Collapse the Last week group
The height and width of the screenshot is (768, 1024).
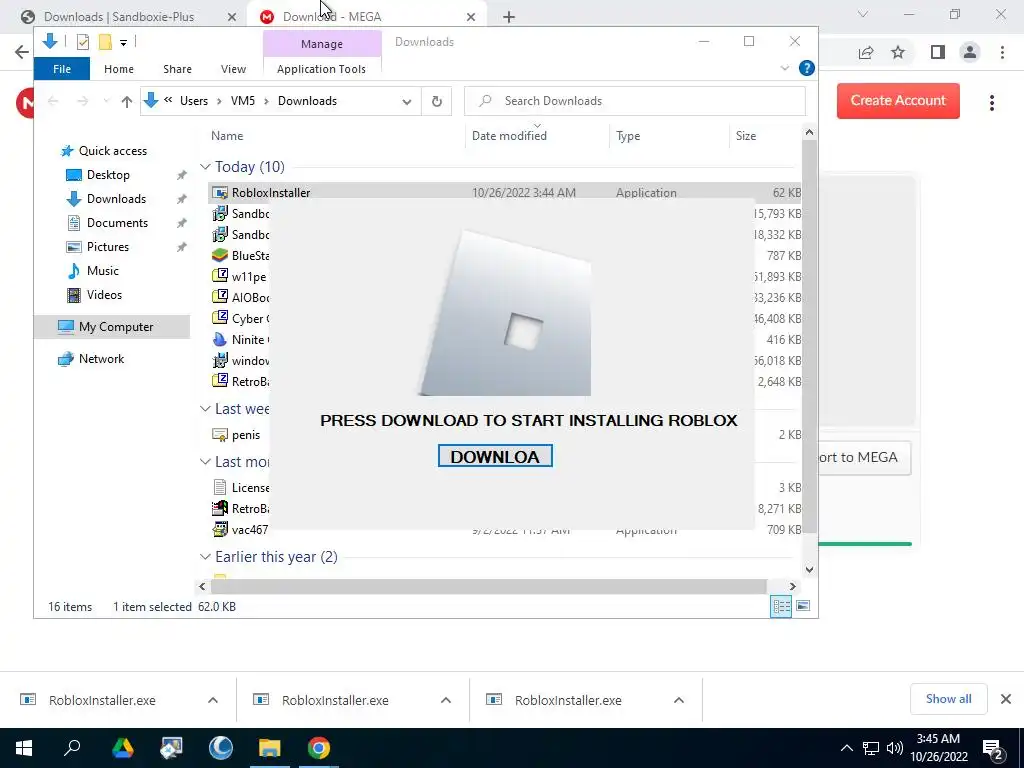click(205, 409)
